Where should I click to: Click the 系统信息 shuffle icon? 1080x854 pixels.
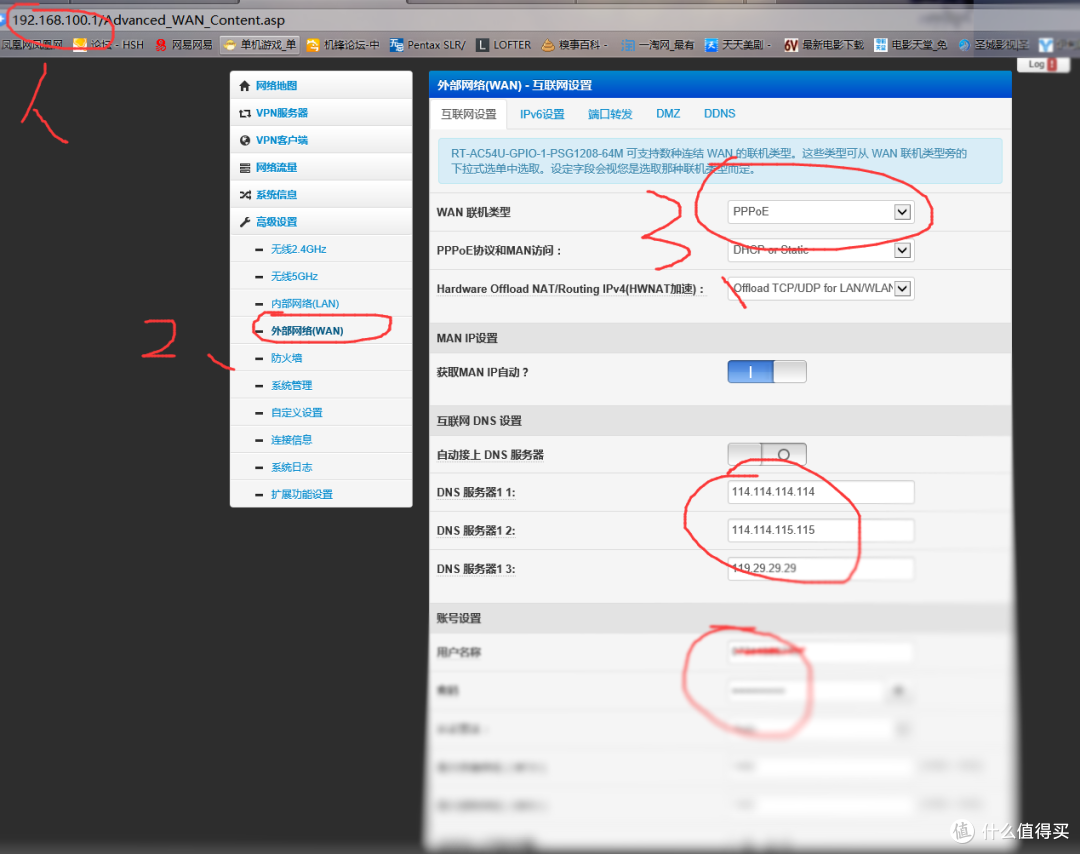(x=245, y=195)
